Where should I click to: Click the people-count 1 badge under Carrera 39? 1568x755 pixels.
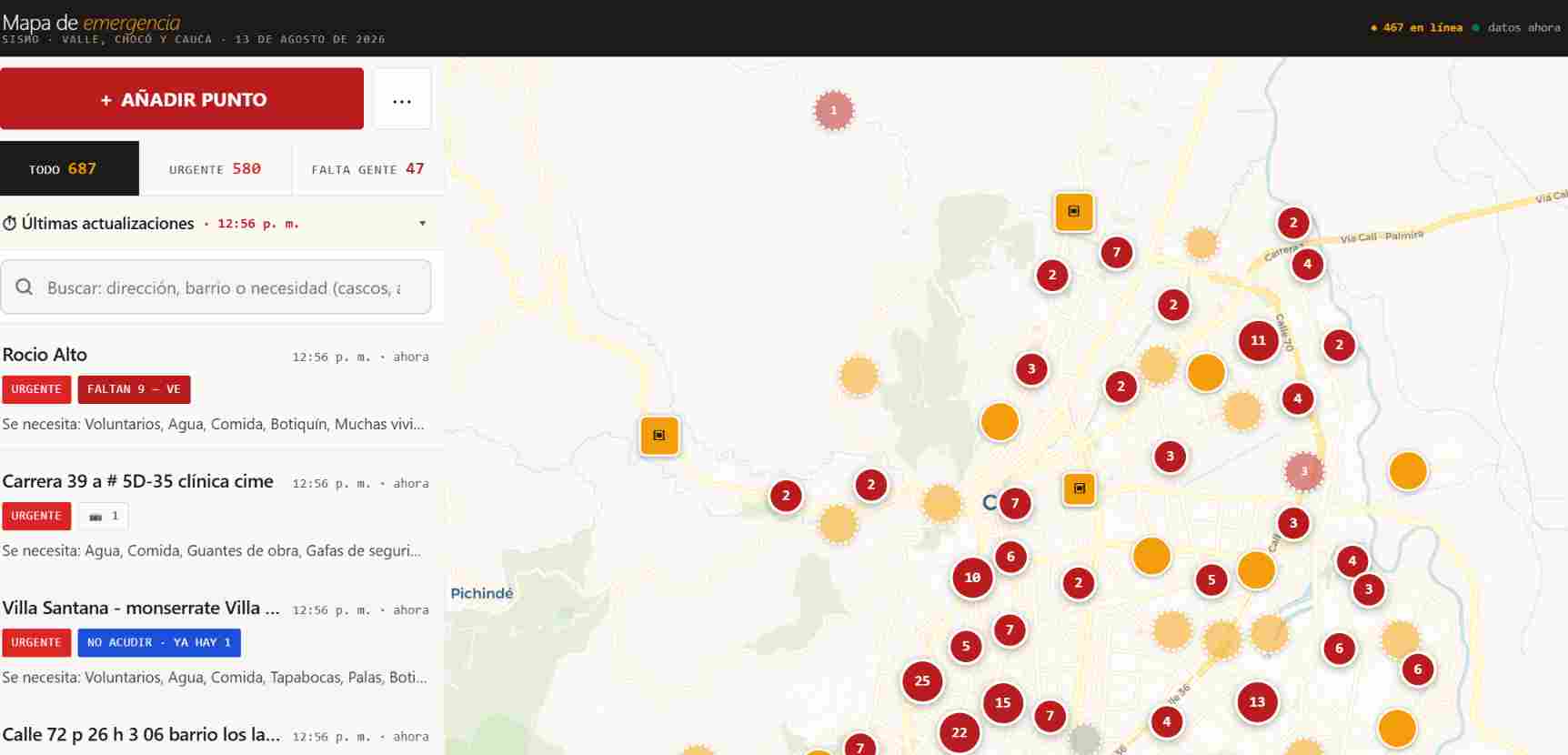103,516
